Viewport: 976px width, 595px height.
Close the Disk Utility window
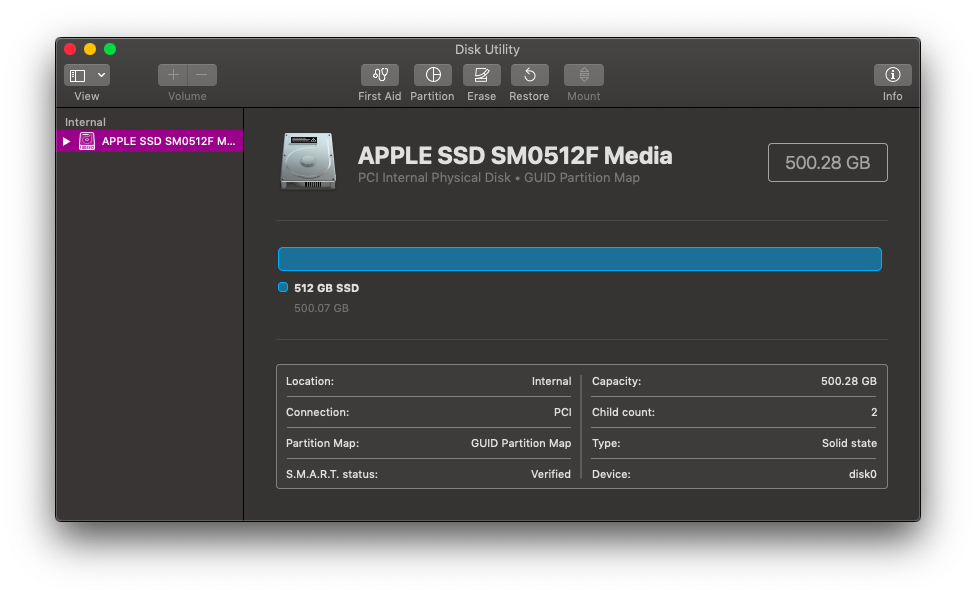(70, 49)
